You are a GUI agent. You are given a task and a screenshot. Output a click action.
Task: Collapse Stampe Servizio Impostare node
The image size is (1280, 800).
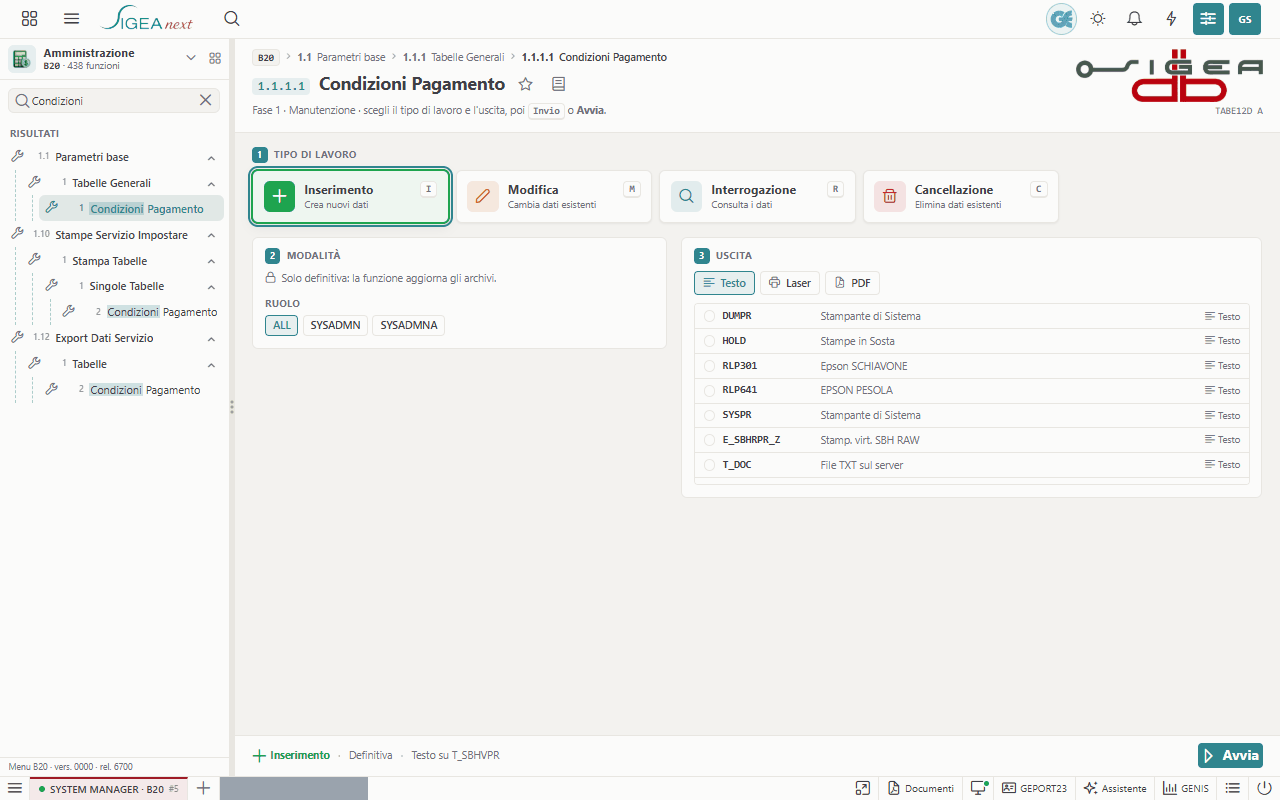point(211,236)
